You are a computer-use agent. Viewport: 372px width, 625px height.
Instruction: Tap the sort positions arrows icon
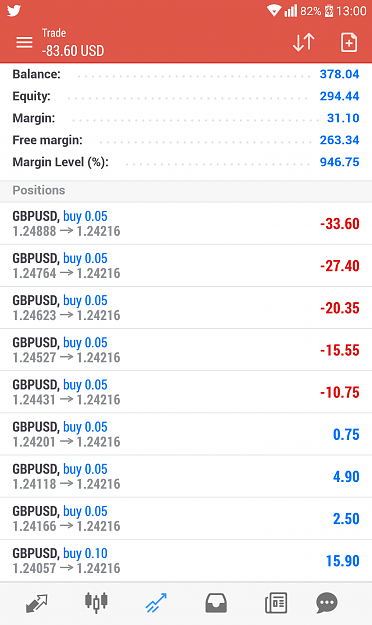coord(304,42)
